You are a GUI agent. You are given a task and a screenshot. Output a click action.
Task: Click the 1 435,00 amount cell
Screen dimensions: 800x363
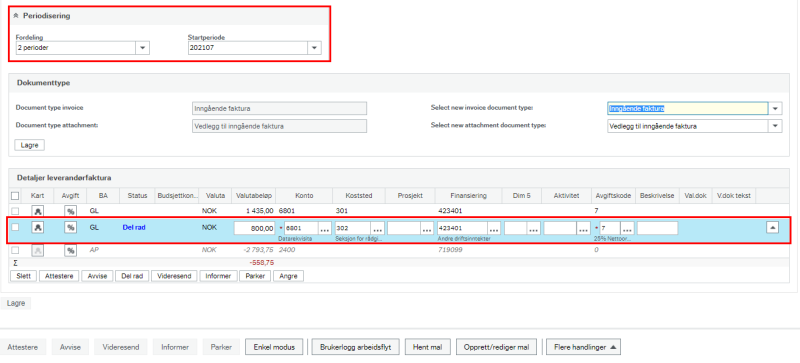pos(260,210)
